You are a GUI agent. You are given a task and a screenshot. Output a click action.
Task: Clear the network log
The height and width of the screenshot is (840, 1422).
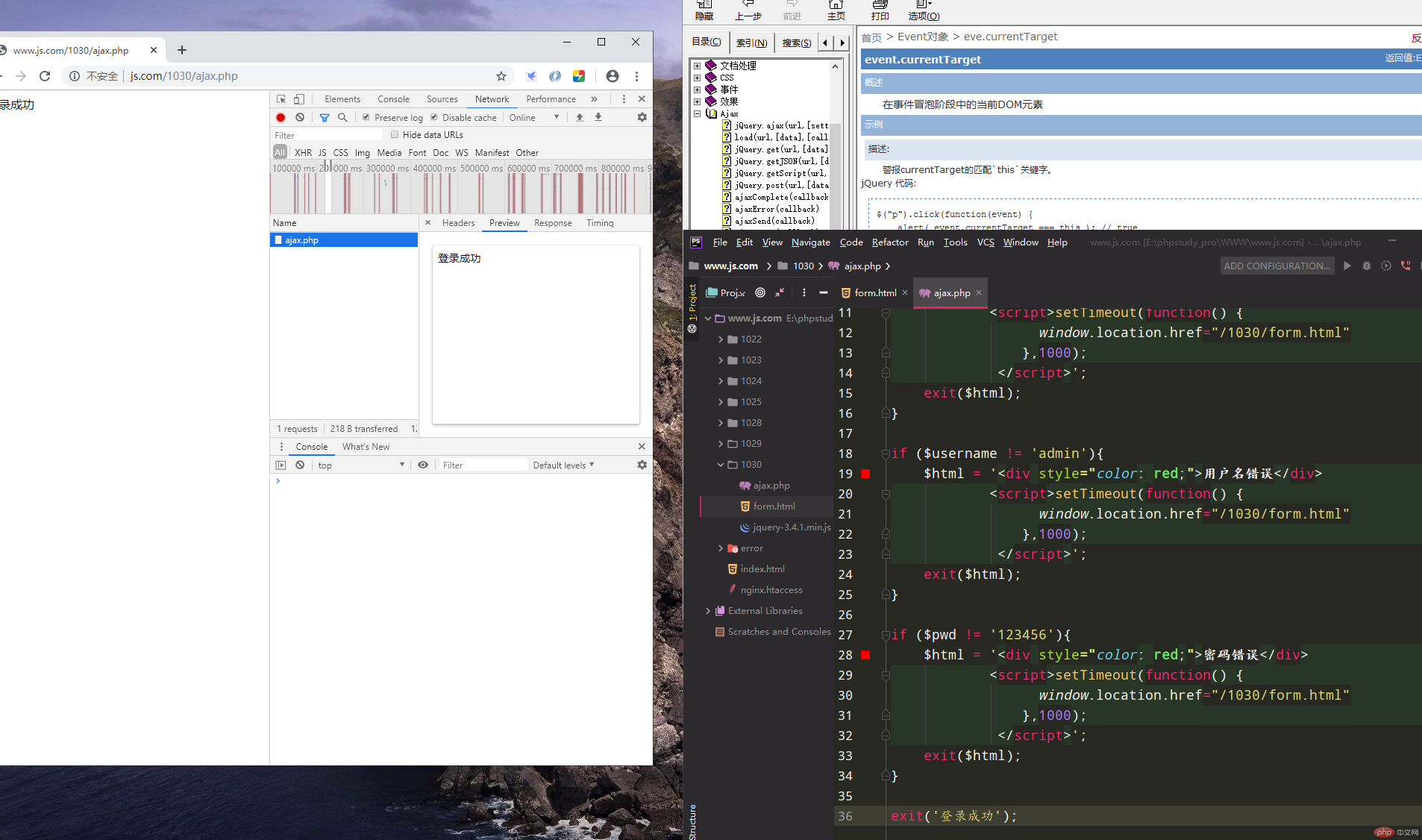click(x=300, y=118)
